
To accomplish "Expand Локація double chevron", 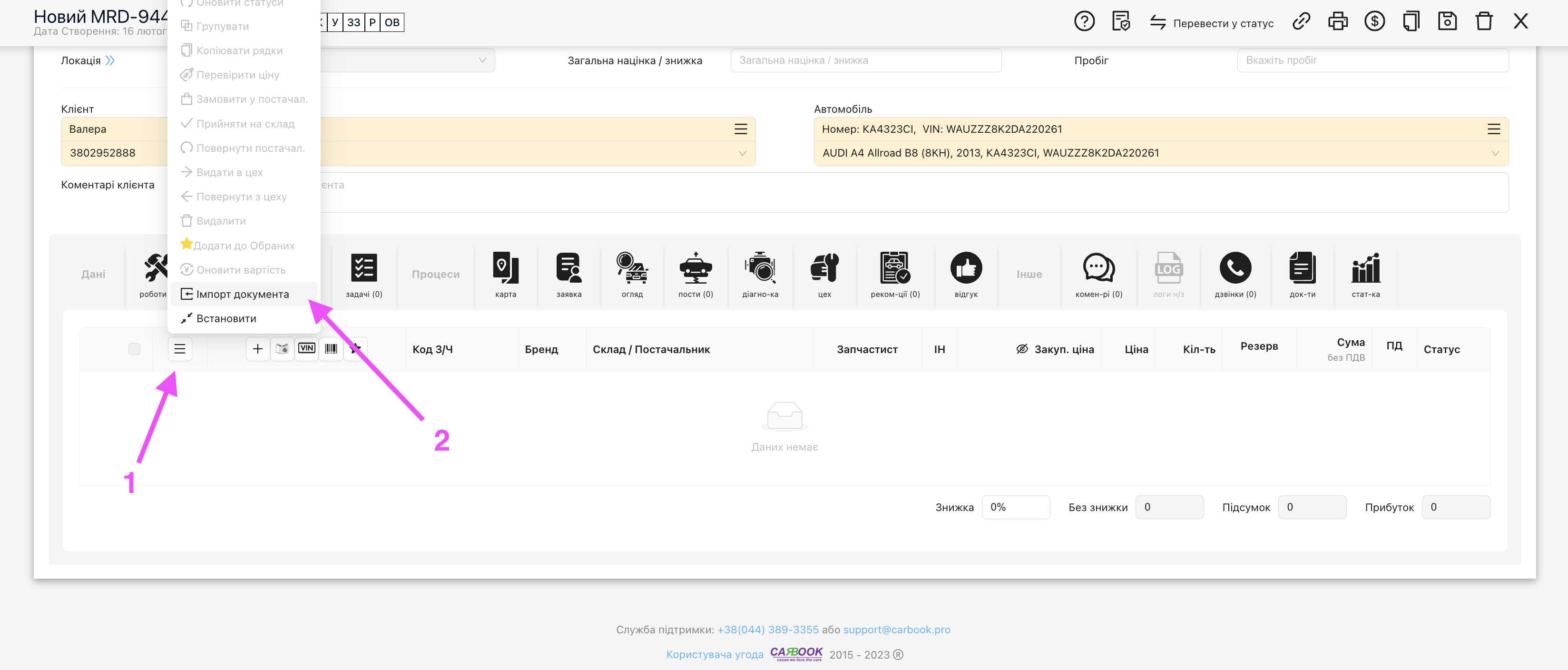I will 109,60.
